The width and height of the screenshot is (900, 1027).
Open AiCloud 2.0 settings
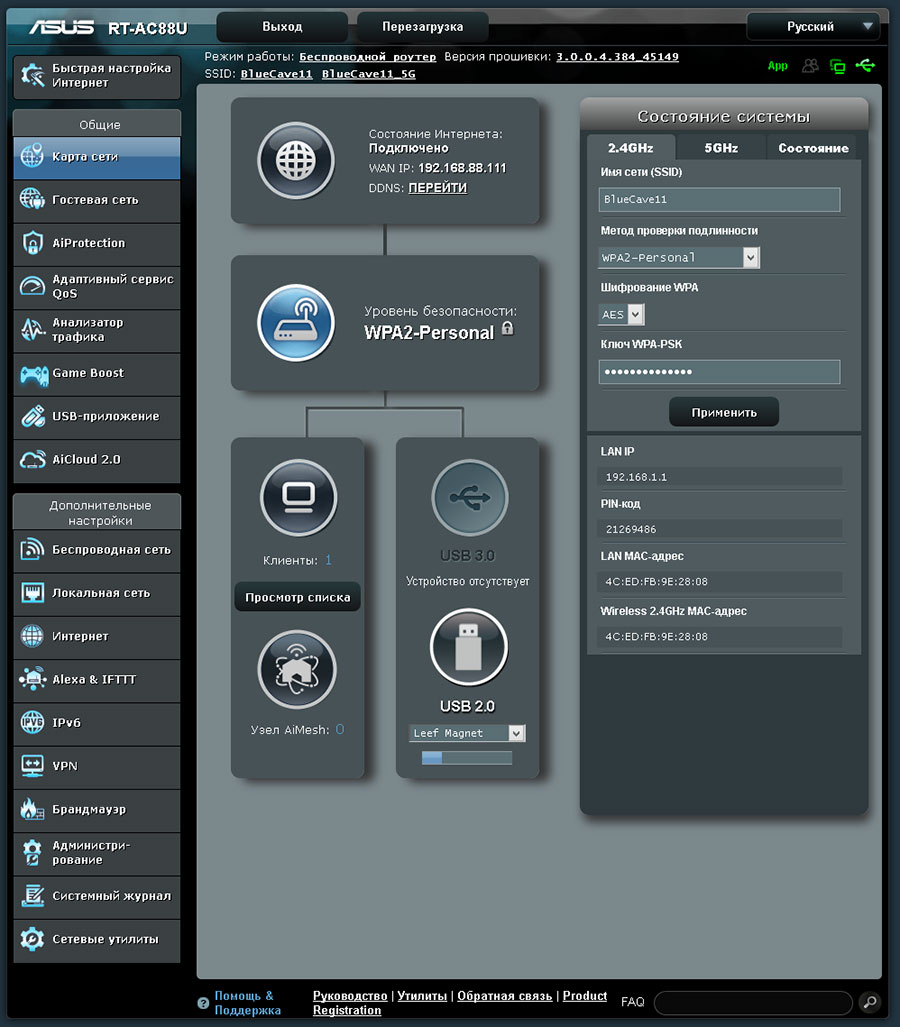(x=97, y=460)
